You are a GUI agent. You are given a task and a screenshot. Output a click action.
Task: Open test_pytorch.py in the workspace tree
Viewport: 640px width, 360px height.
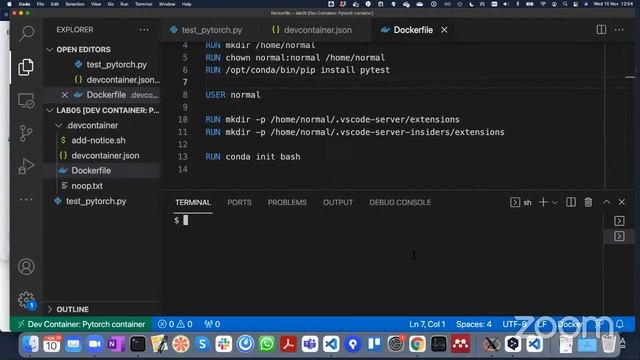point(102,201)
